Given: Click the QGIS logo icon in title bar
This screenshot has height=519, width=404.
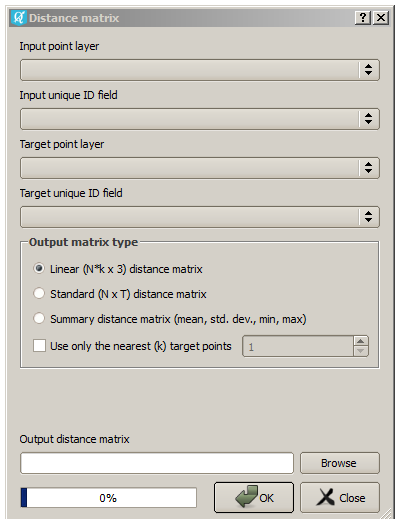Looking at the screenshot, I should click(18, 18).
